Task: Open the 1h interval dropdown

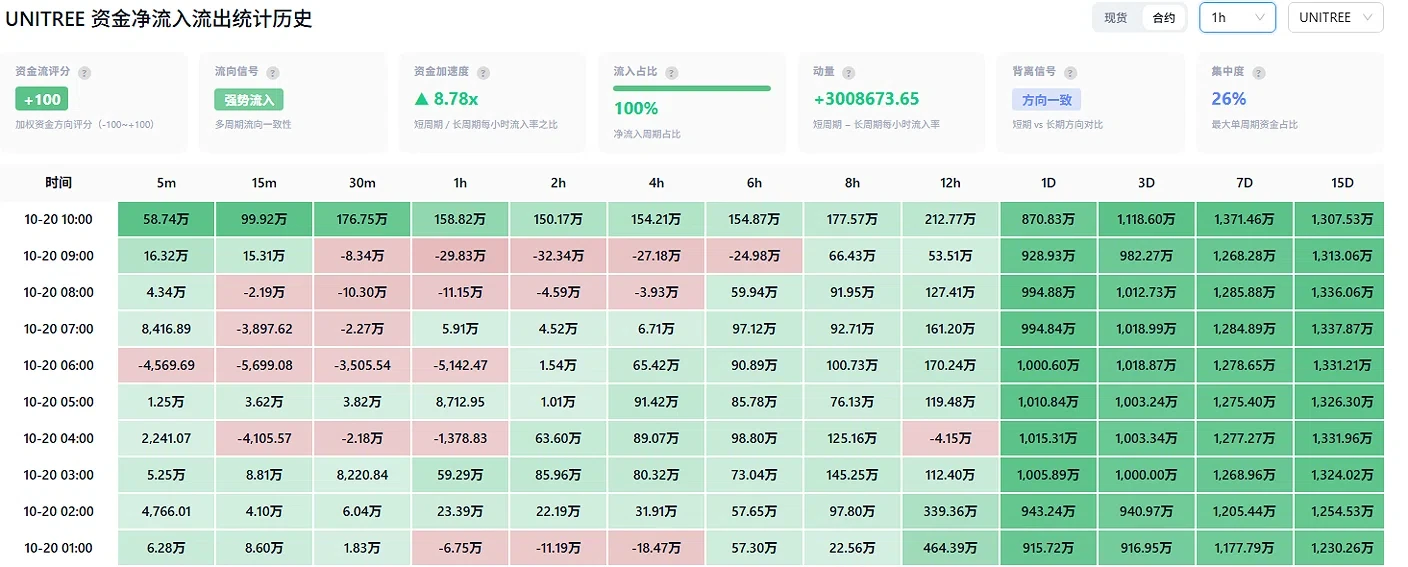Action: click(1237, 18)
